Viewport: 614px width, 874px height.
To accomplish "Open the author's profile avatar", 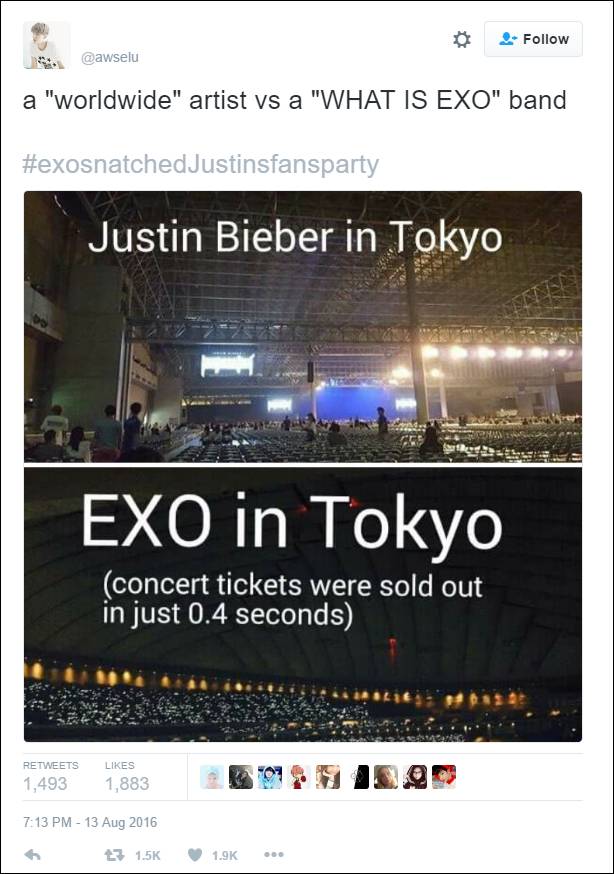I will click(x=47, y=45).
